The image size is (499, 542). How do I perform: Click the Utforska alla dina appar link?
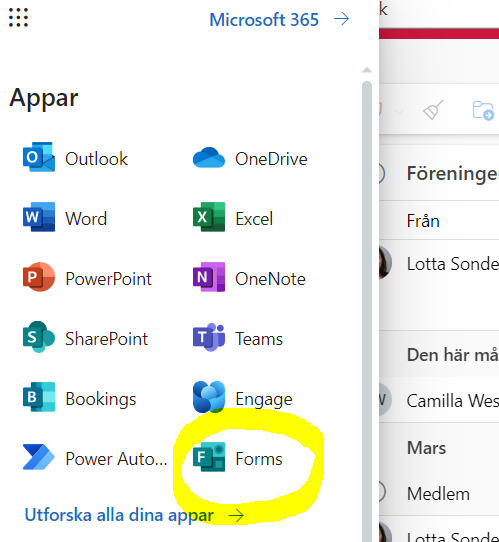click(x=134, y=515)
